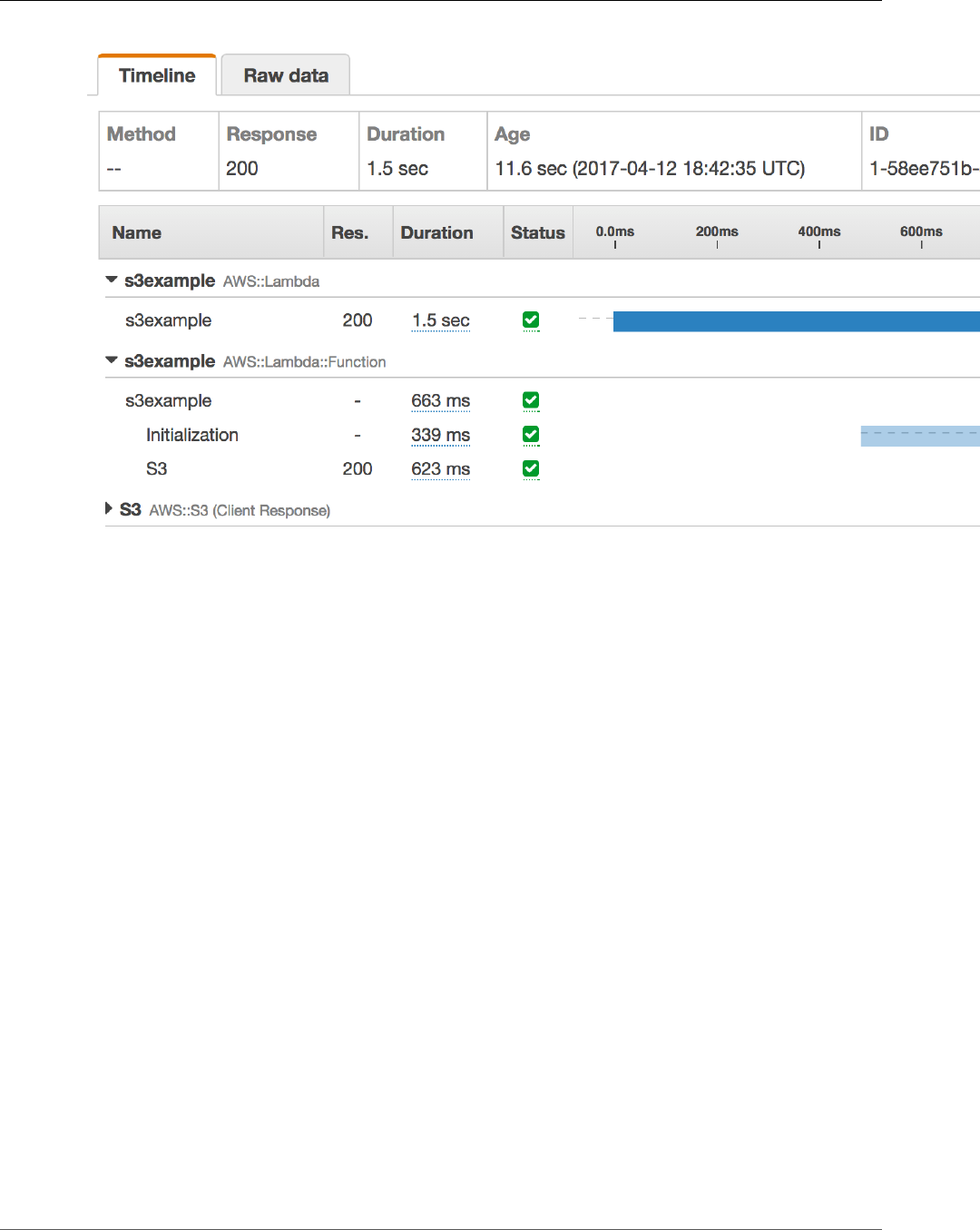Image resolution: width=980 pixels, height=1230 pixels.
Task: Click the status check for the S3 623 ms row
Action: 531,468
